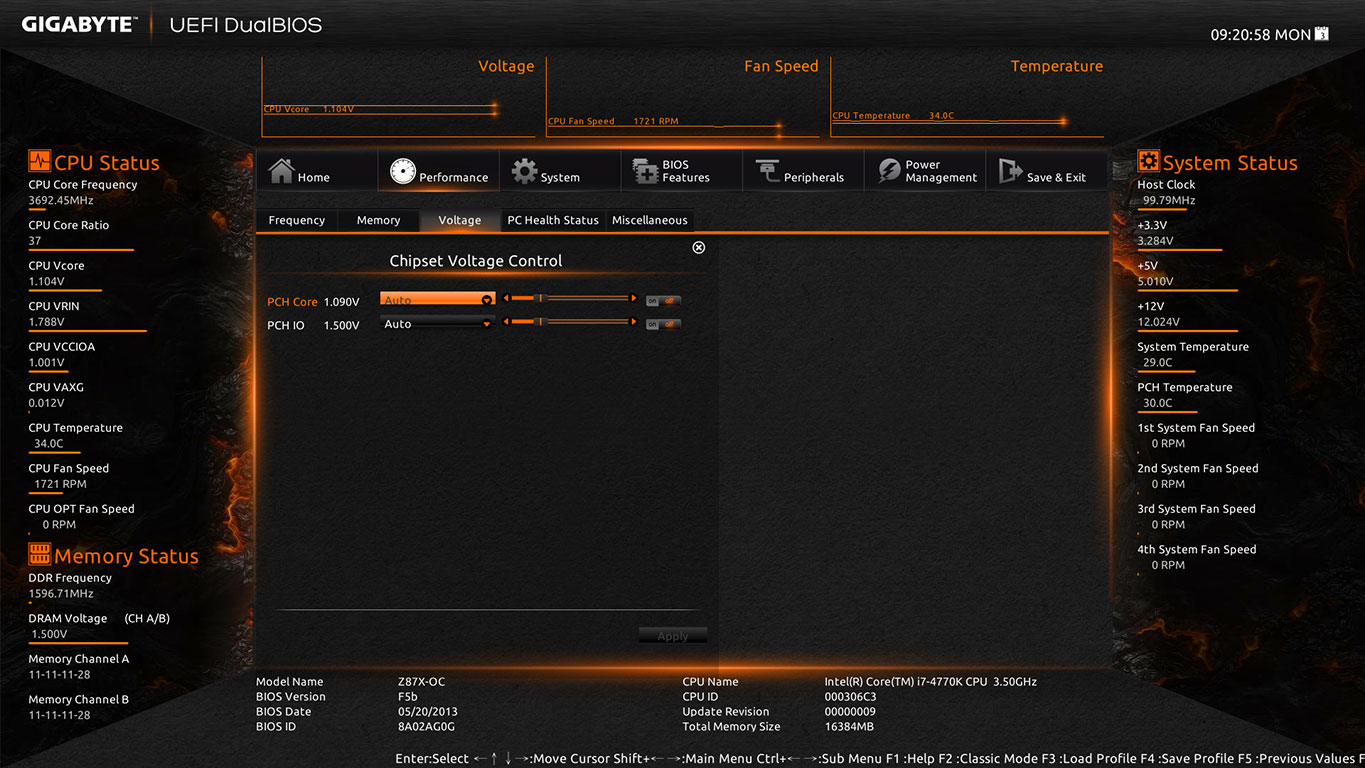Click the PCH IO slider handle
The height and width of the screenshot is (768, 1365).
coord(541,322)
